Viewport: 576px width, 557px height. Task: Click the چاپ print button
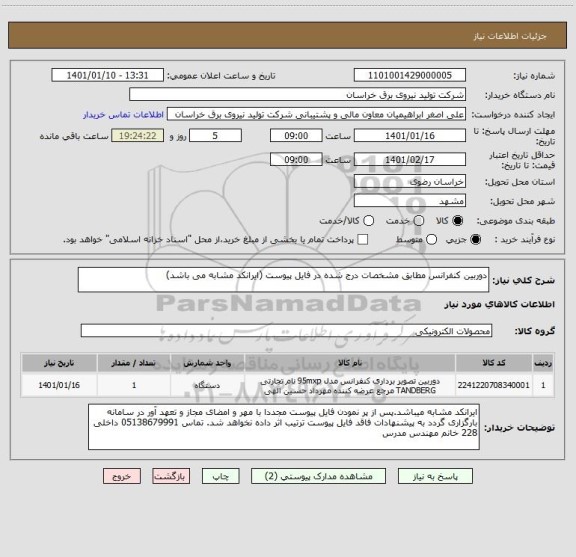(220, 476)
